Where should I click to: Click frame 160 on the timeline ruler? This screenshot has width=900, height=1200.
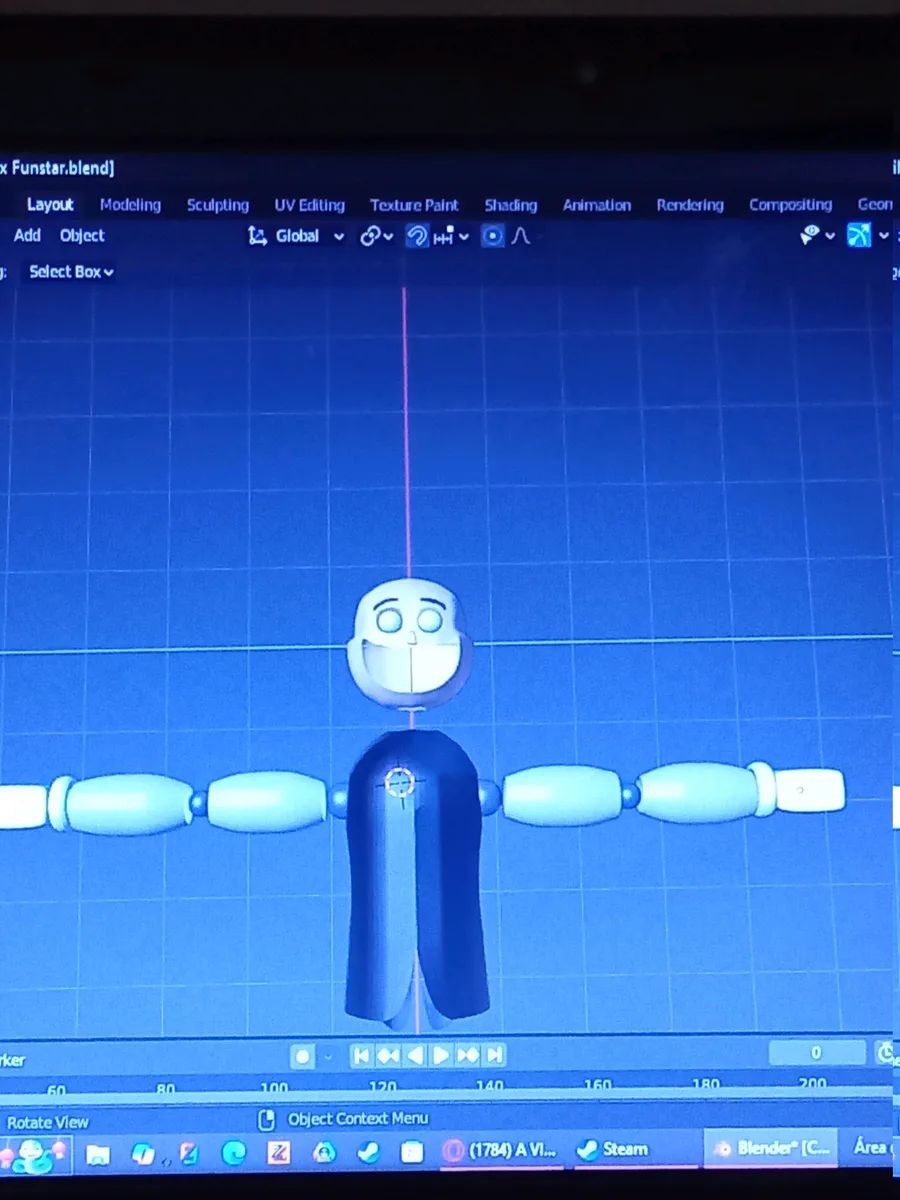click(597, 1086)
